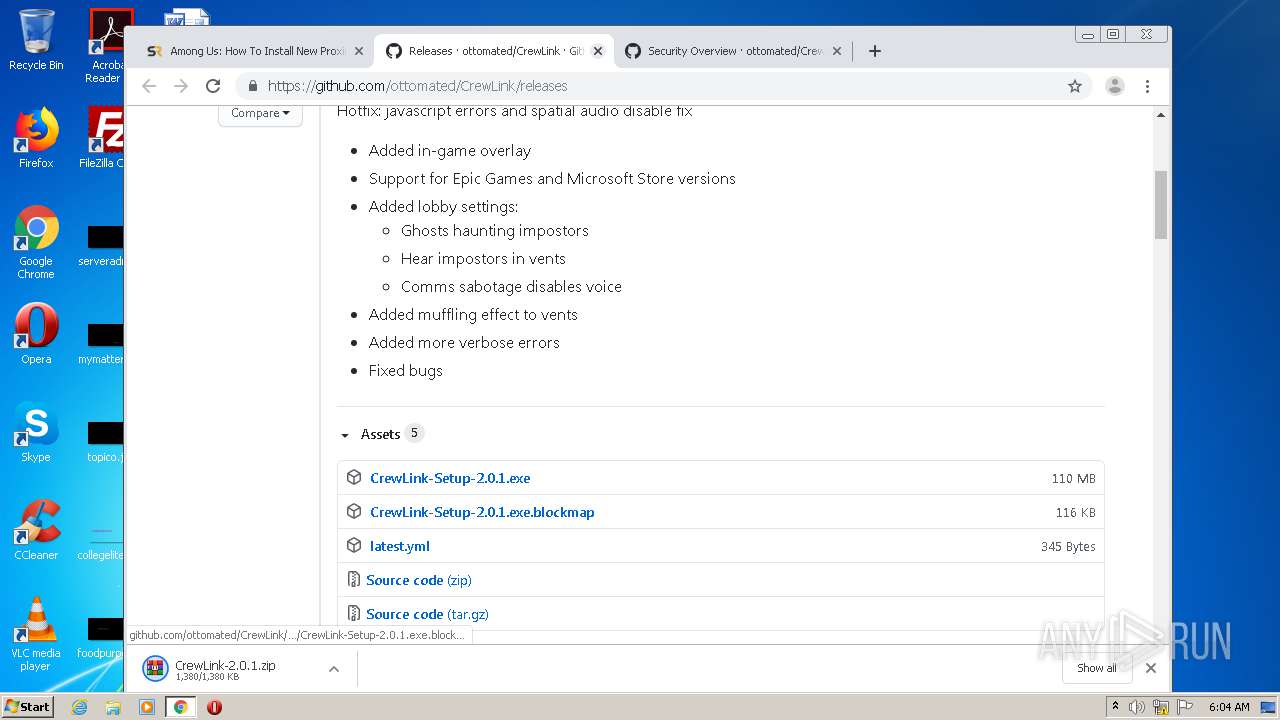Click the Chrome taskbar icon

tap(180, 707)
